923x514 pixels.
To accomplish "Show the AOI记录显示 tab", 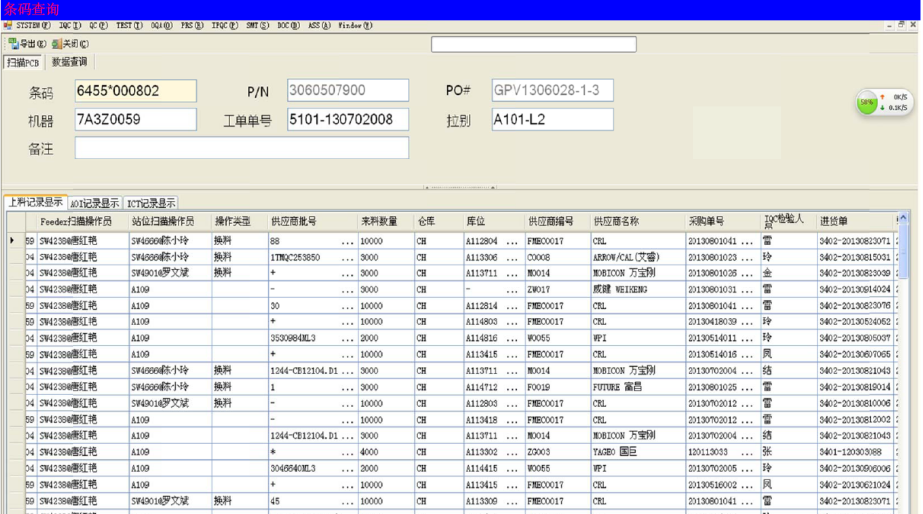I will [94, 203].
